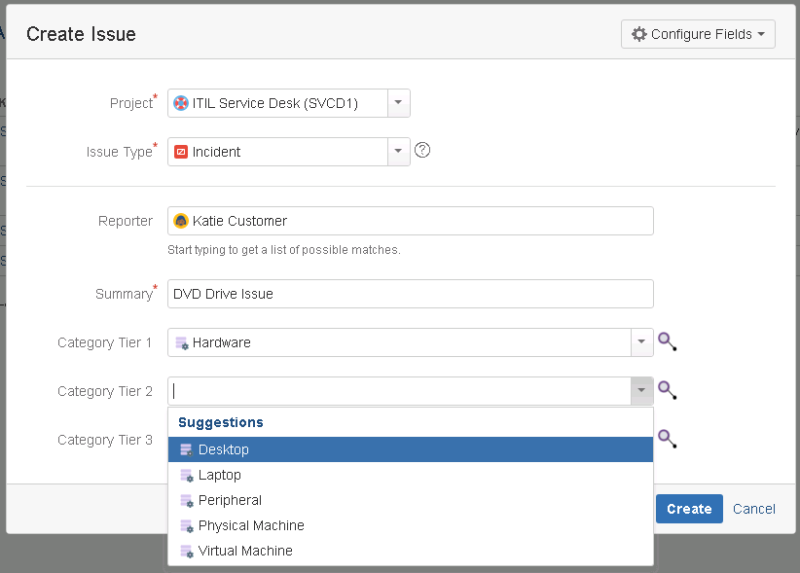
Task: Click the search magnifier for Category Tier 3
Action: (667, 438)
